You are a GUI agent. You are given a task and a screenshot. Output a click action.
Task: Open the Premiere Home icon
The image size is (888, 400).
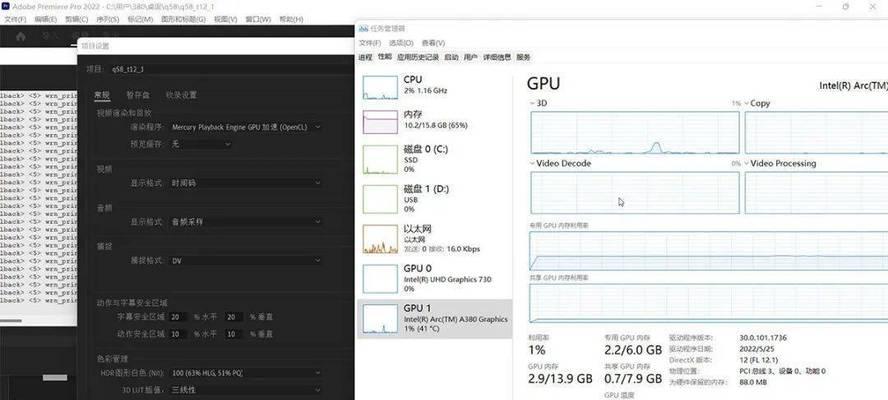(21, 37)
